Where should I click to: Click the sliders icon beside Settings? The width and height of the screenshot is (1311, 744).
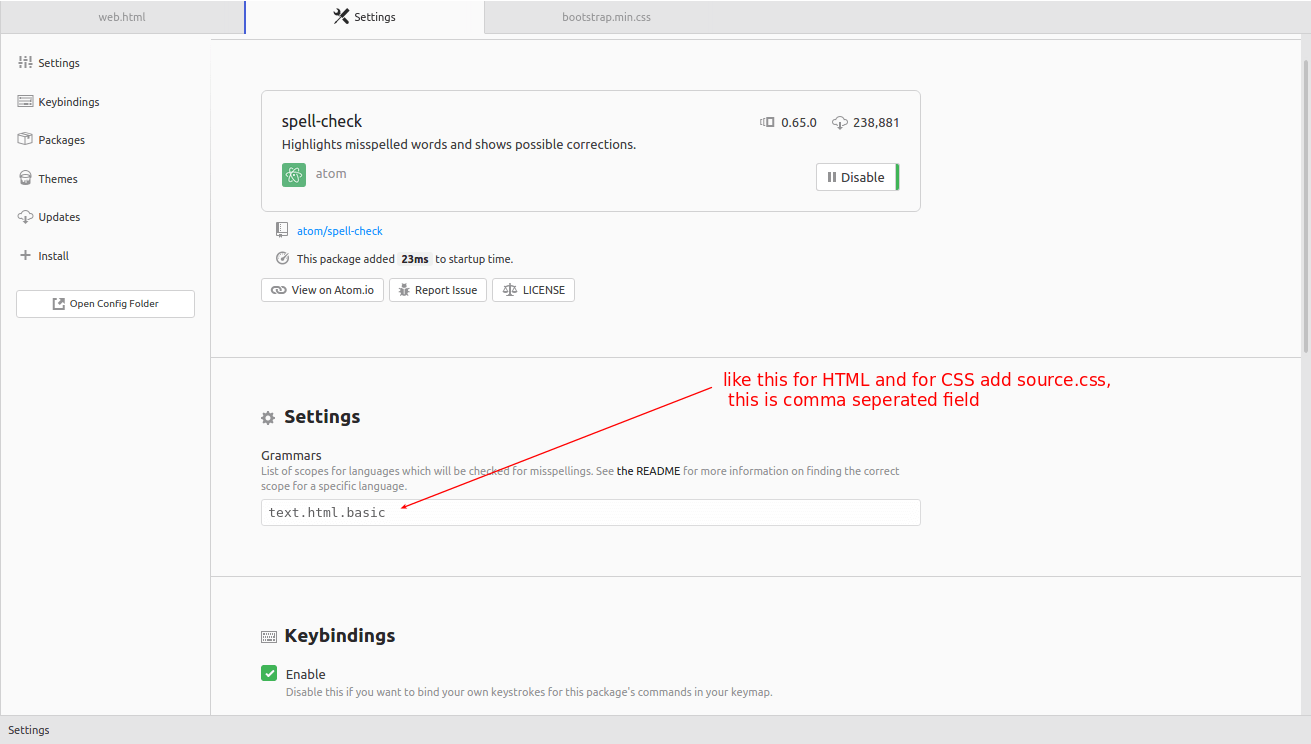click(x=26, y=63)
